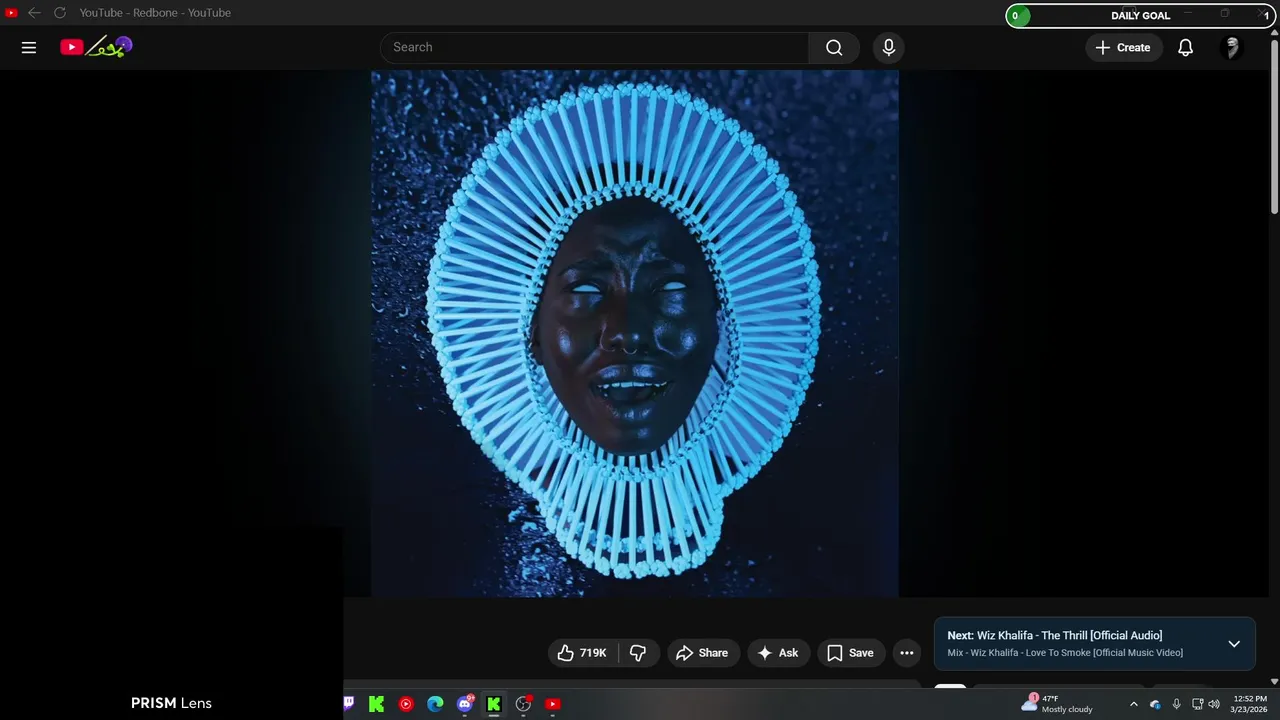
Task: Open next video Wiz Khalifa The Thrill
Action: click(x=1054, y=636)
